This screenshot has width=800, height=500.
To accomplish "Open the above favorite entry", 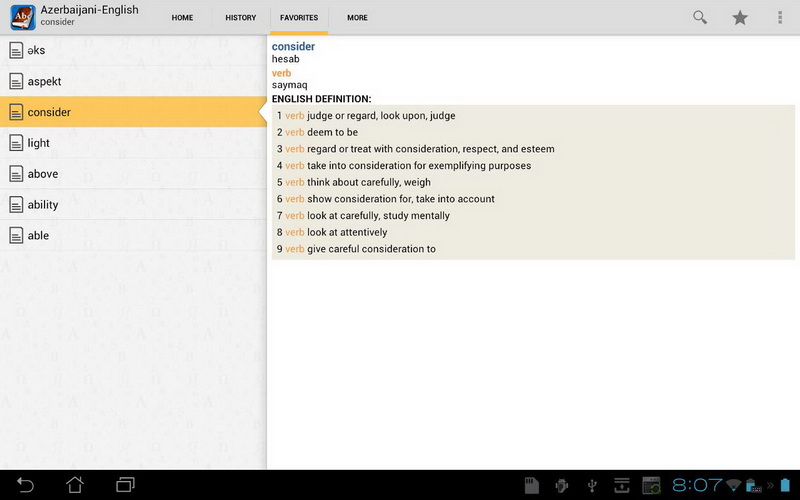I will click(133, 174).
